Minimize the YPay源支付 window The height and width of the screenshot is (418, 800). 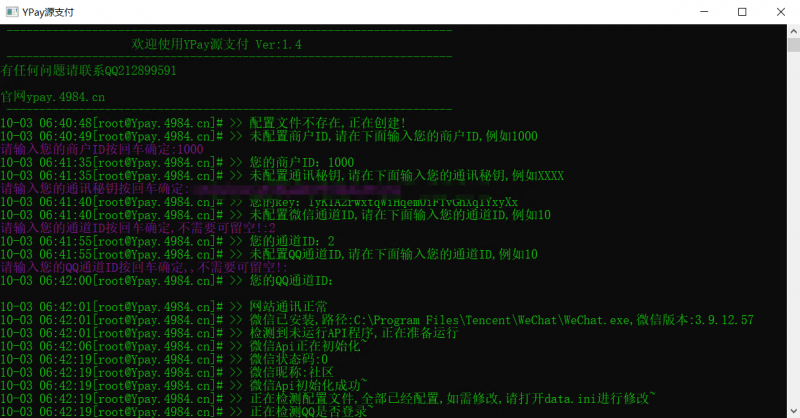704,12
